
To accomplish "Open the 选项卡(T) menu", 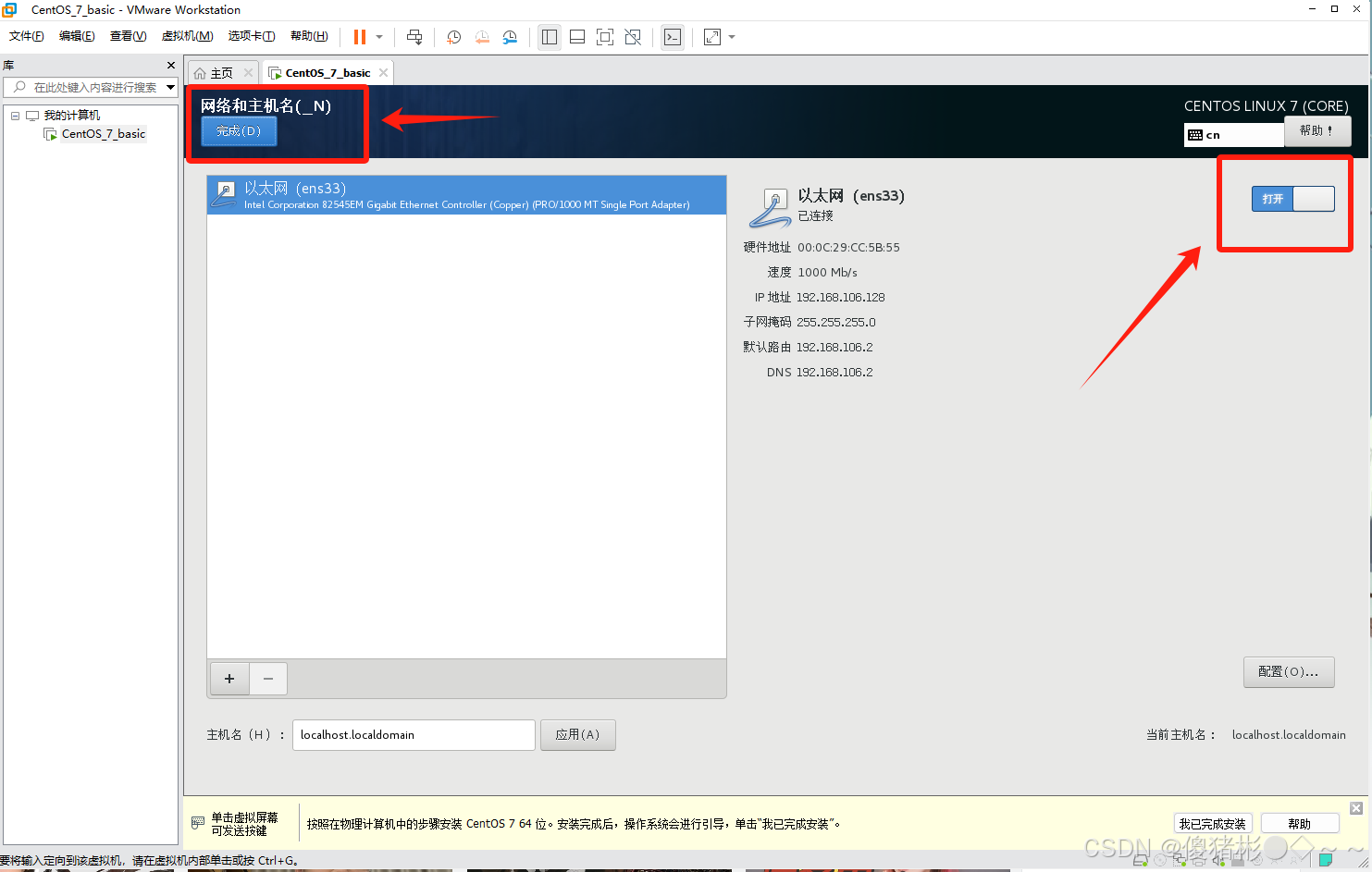I will coord(252,36).
